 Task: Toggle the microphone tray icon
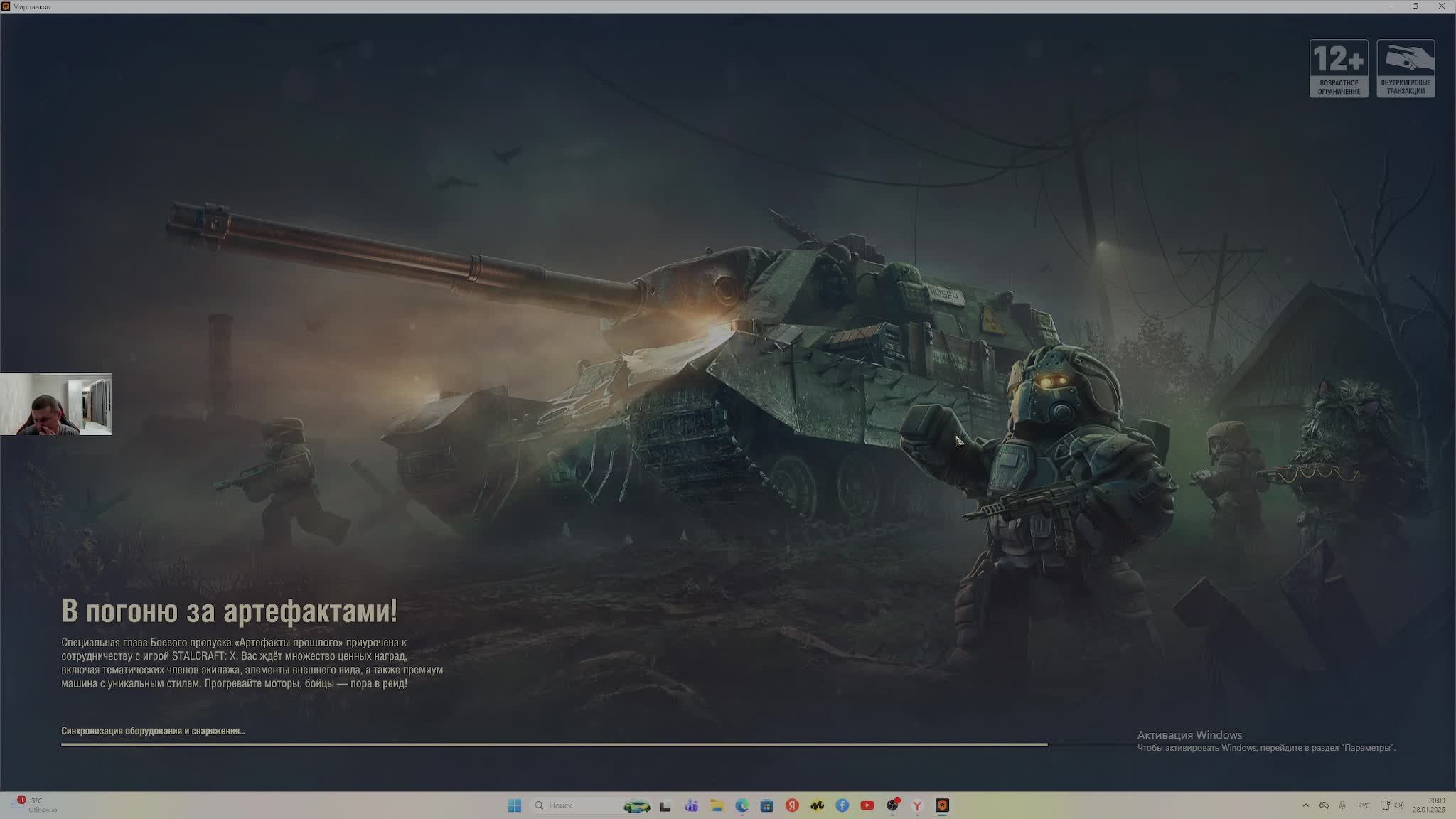[1342, 805]
